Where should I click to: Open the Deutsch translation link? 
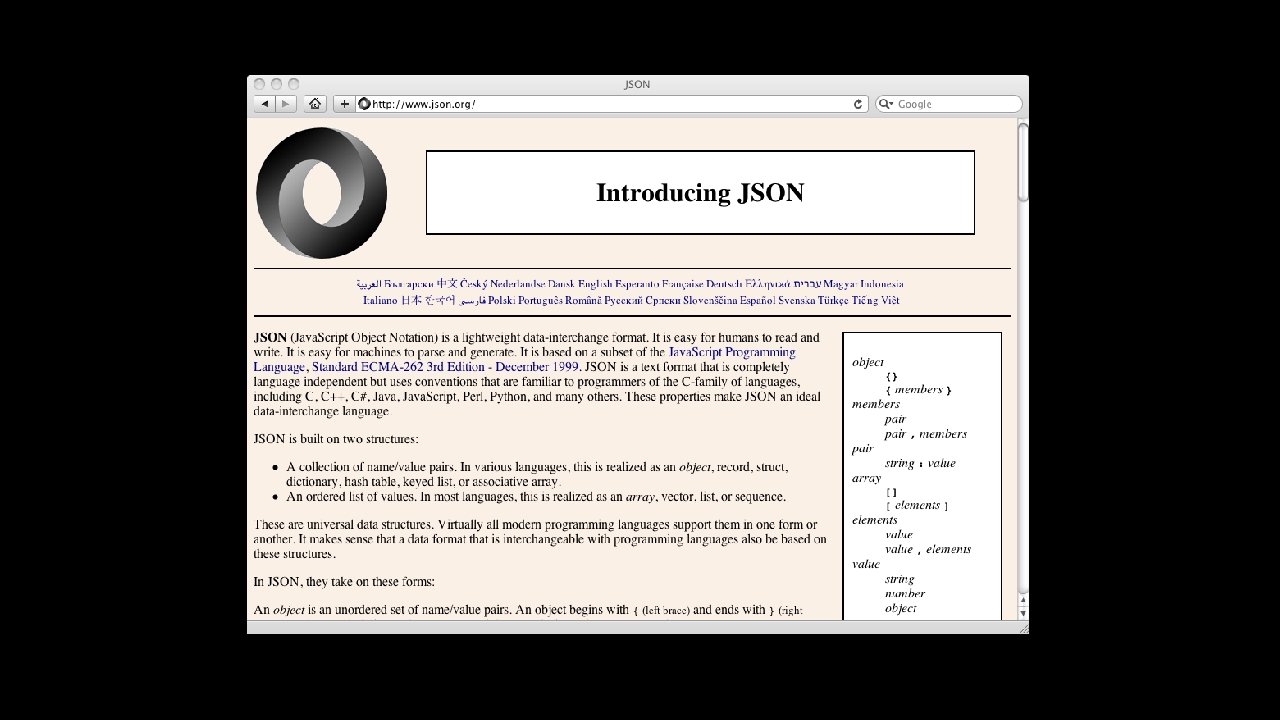click(x=724, y=284)
